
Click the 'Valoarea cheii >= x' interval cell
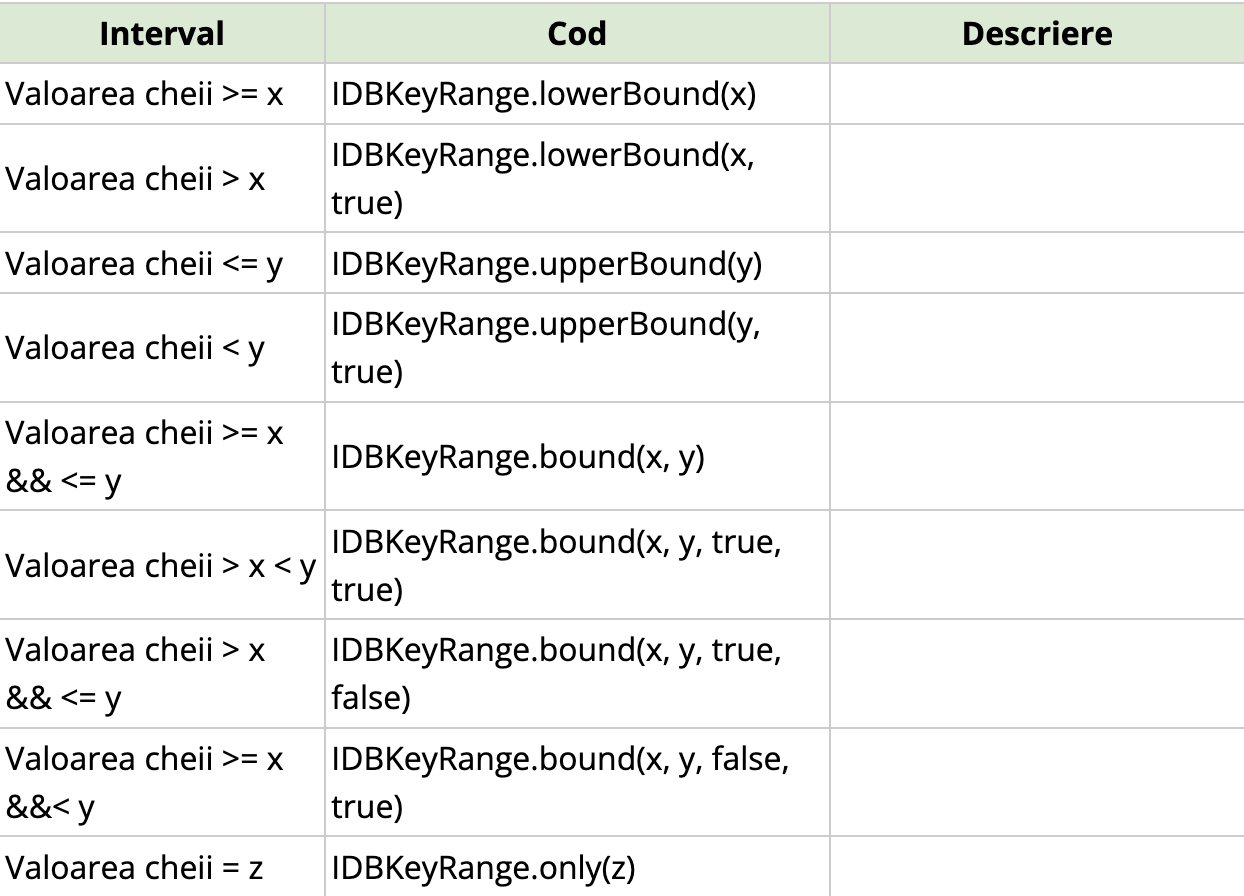(145, 94)
